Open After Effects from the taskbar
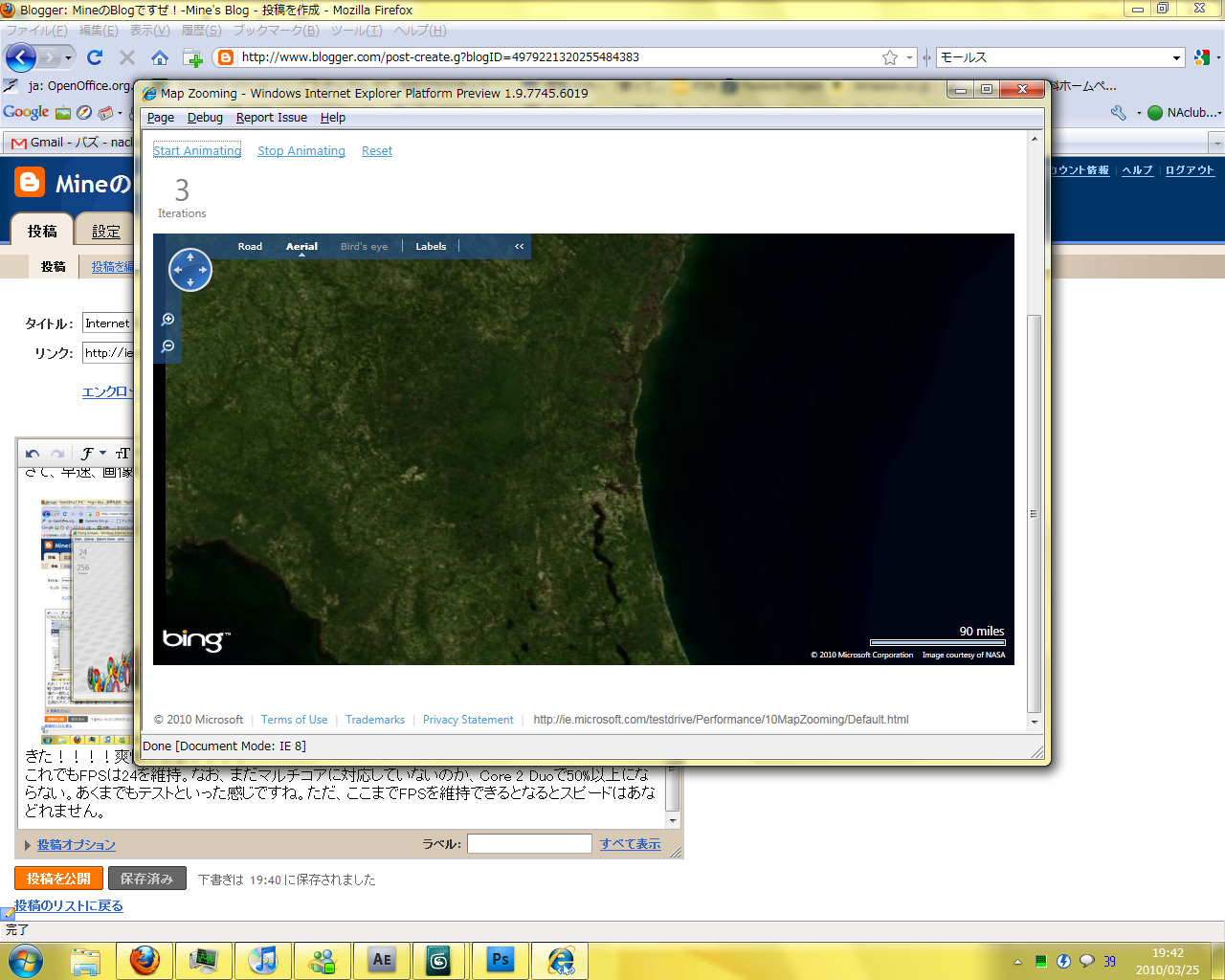 pos(382,960)
